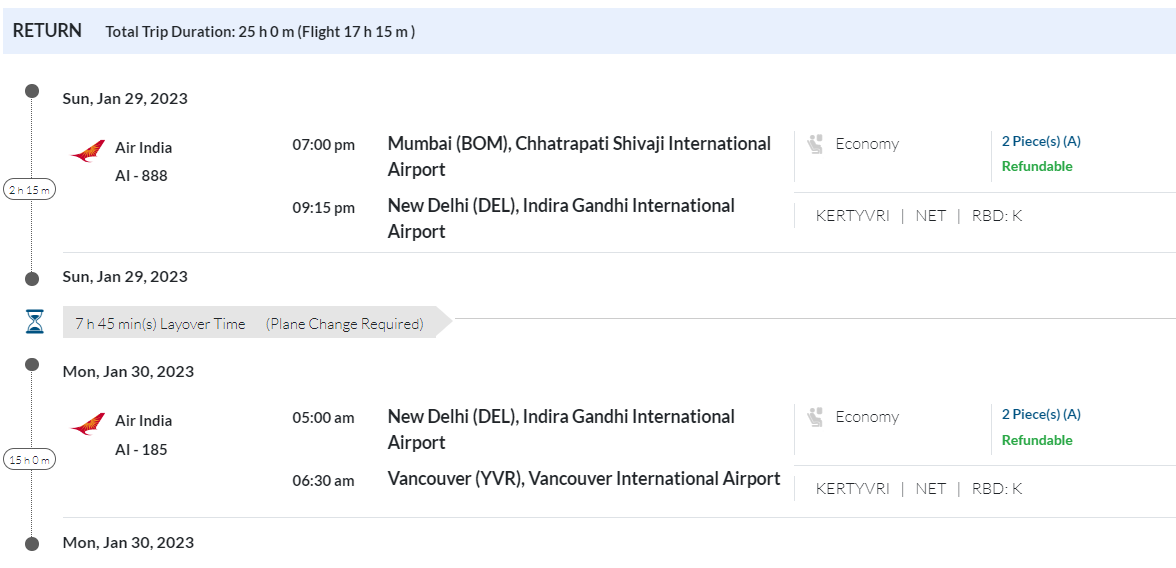Click the first timeline dot above Sun, Jan 29
1176x568 pixels.
click(32, 91)
